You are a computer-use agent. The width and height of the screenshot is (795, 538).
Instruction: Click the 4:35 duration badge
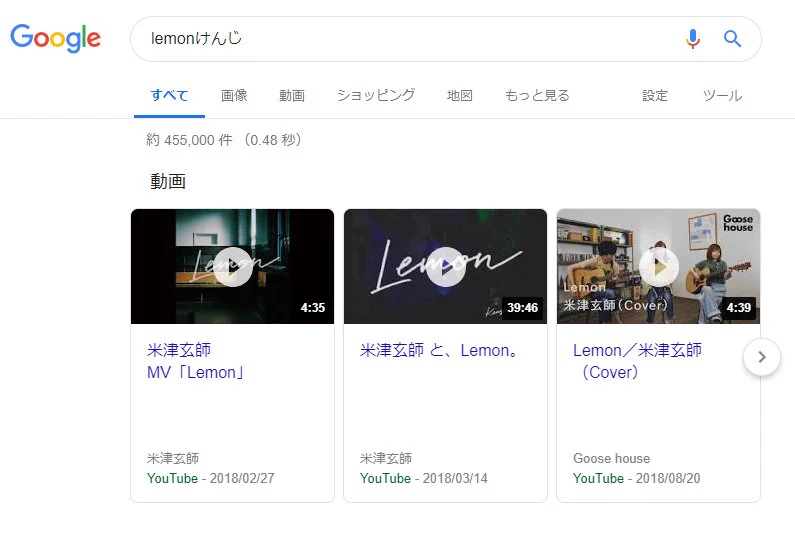point(312,308)
